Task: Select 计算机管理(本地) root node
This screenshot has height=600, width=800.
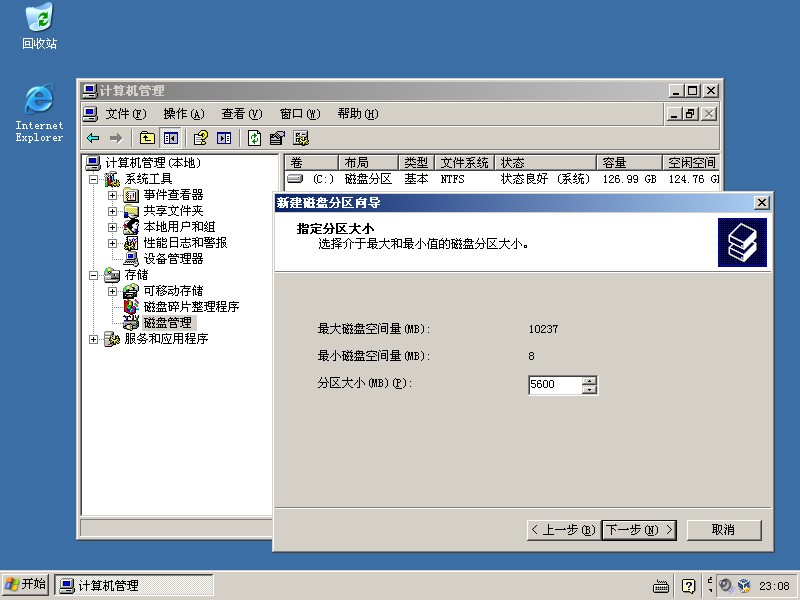Action: point(153,163)
